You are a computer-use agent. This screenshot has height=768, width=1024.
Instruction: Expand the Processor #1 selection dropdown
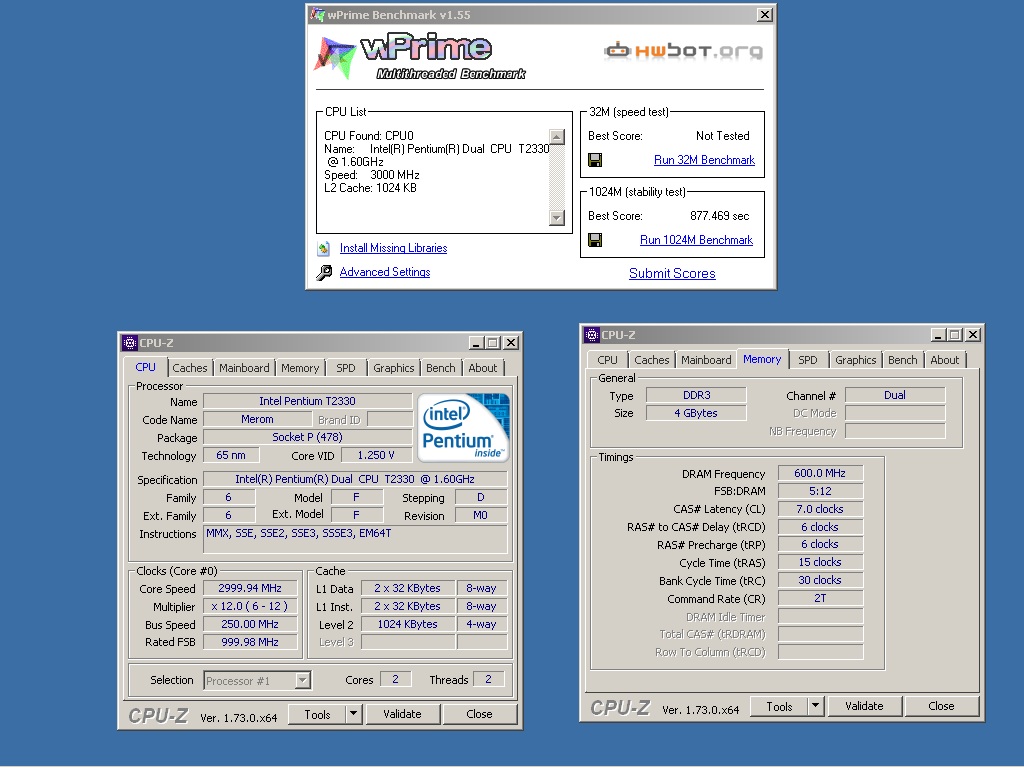[x=302, y=680]
